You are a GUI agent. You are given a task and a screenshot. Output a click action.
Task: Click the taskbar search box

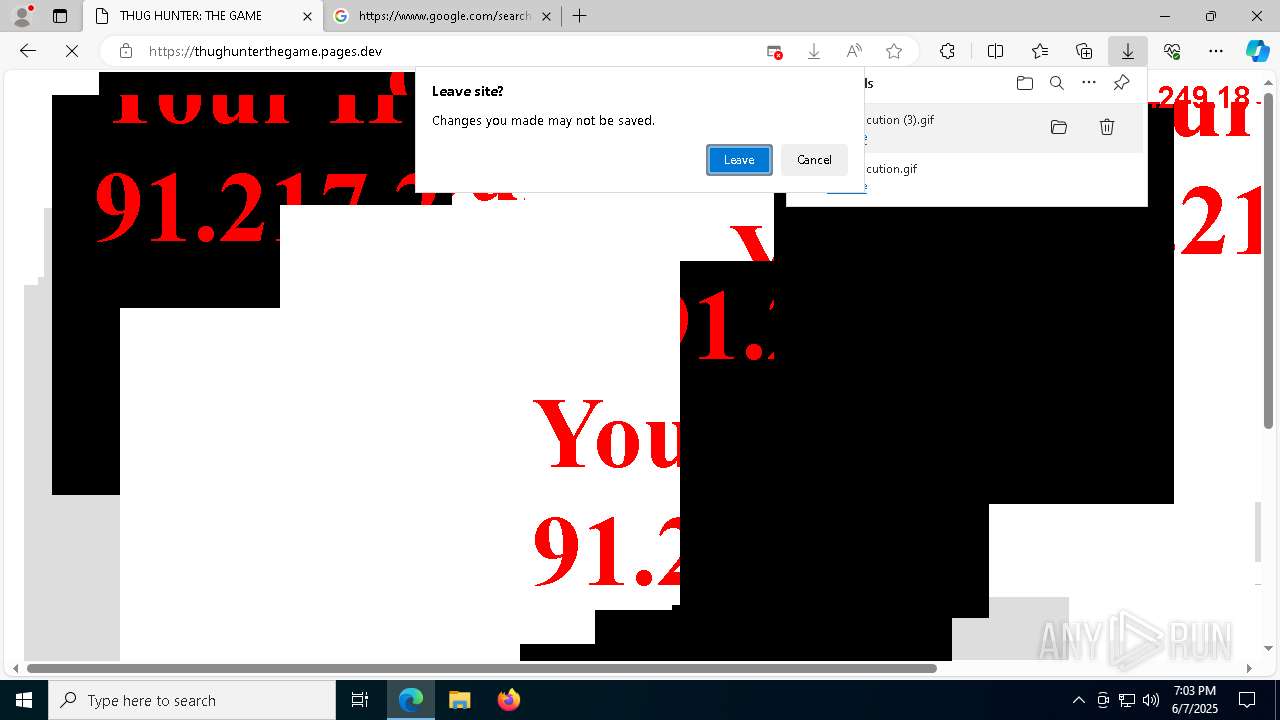point(192,700)
